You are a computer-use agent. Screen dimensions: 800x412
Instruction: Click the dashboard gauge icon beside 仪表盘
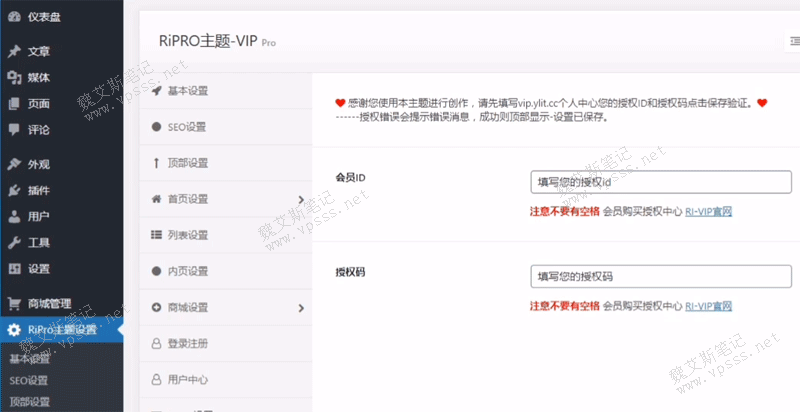(14, 17)
